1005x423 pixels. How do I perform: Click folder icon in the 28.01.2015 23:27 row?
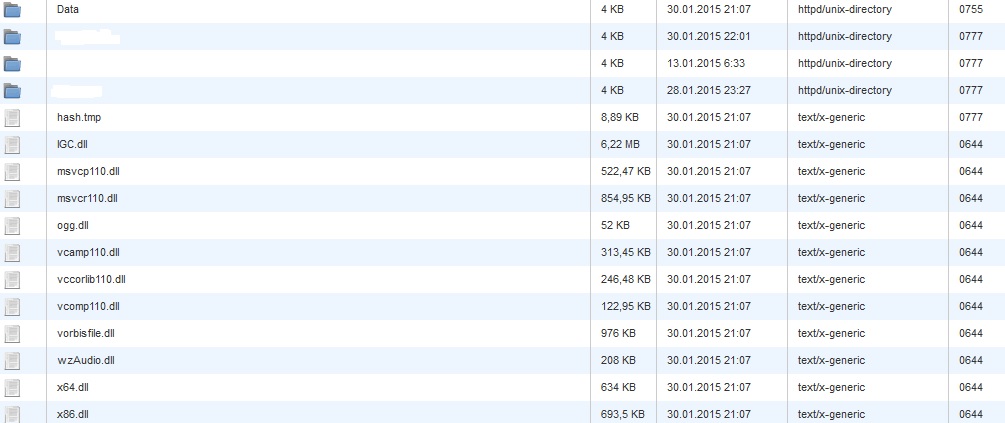12,91
